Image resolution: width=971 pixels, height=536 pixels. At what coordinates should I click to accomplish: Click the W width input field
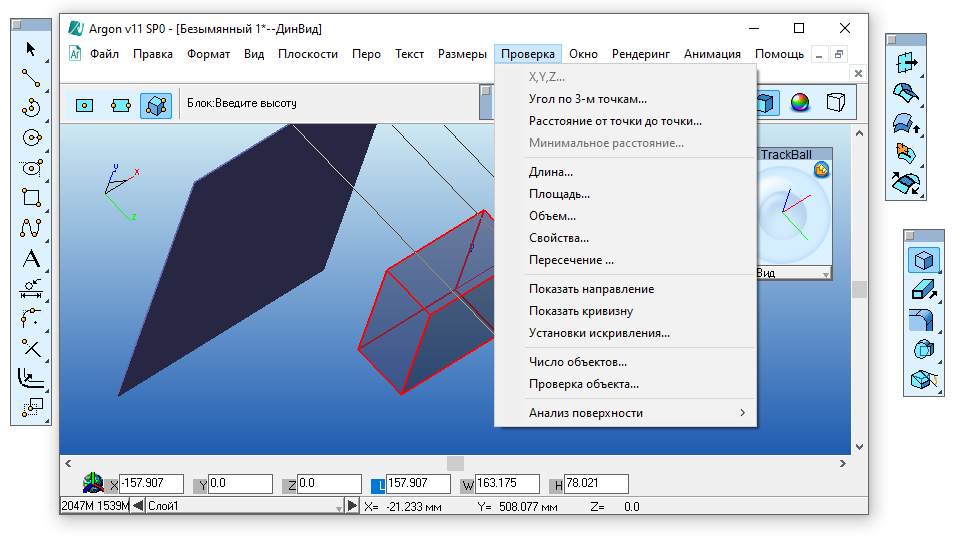click(x=507, y=483)
